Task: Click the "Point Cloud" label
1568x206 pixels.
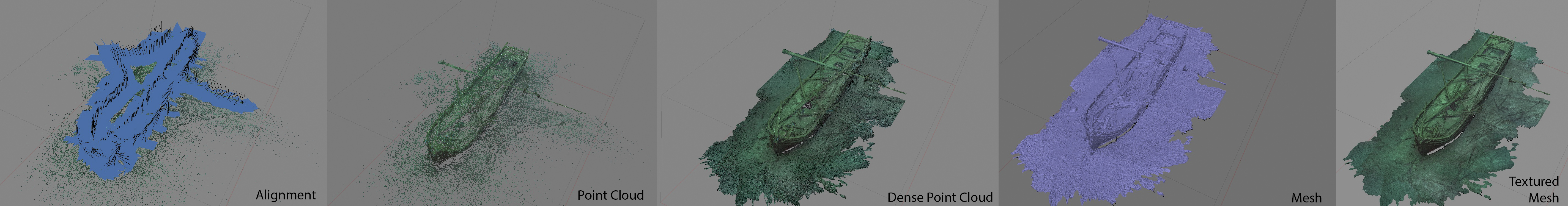Action: tap(610, 195)
